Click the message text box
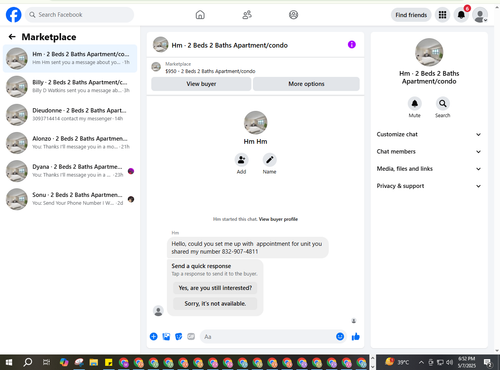The width and height of the screenshot is (500, 370). (267, 337)
